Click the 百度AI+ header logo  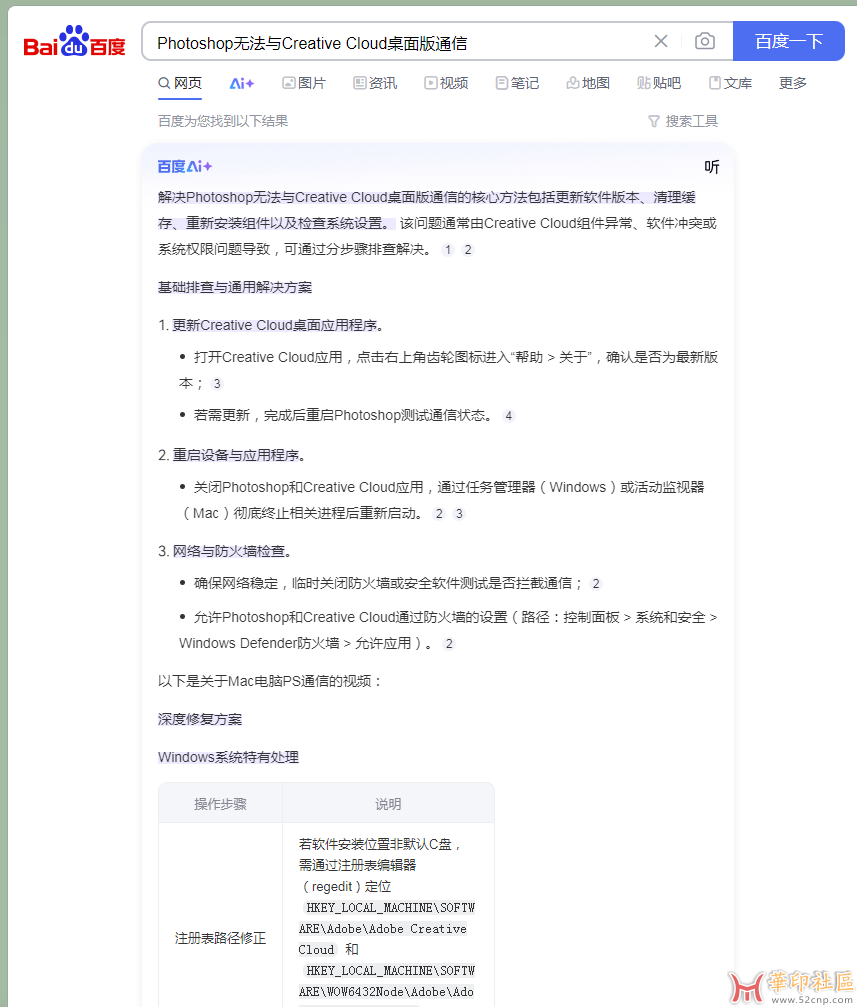[185, 167]
